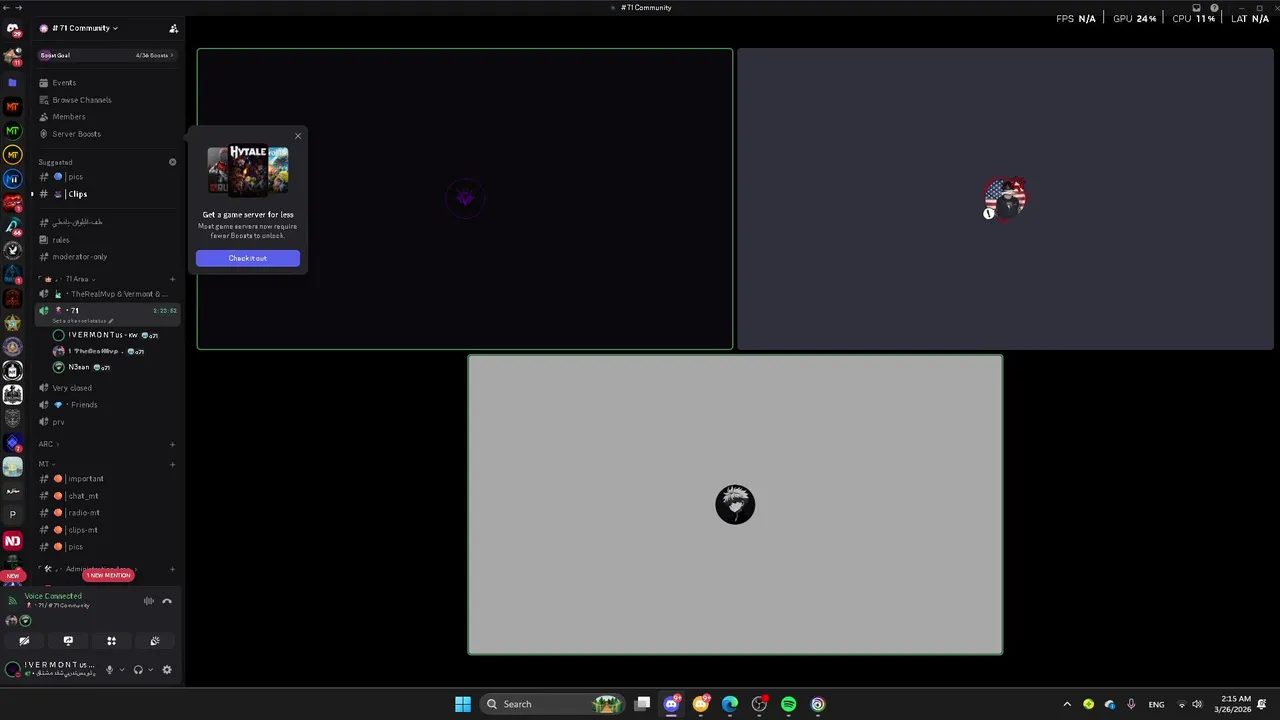Click the Check it out button
The width and height of the screenshot is (1280, 720).
click(x=248, y=258)
